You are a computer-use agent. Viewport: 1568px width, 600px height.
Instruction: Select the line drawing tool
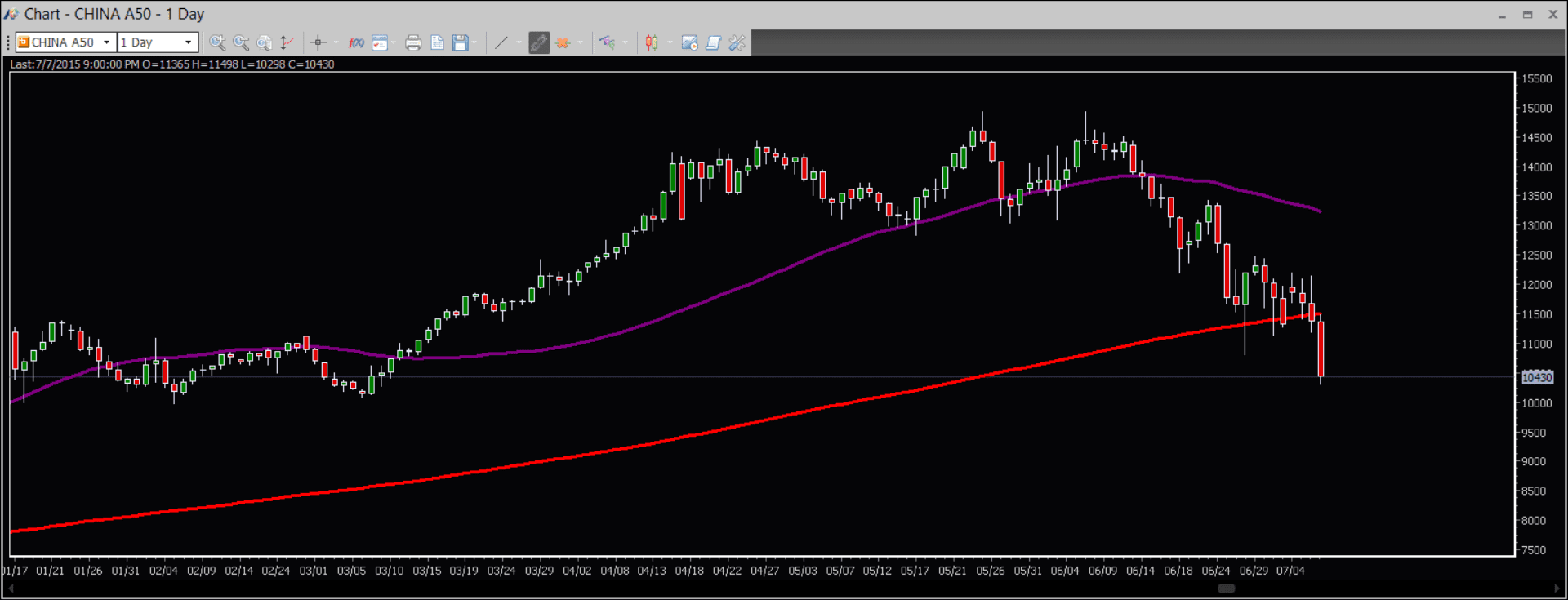click(x=501, y=42)
